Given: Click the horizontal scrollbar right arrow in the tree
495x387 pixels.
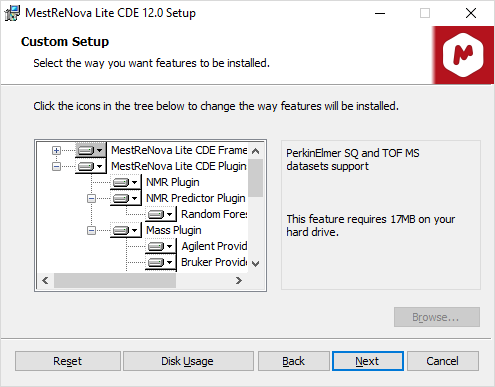Looking at the screenshot, I should pos(239,281).
